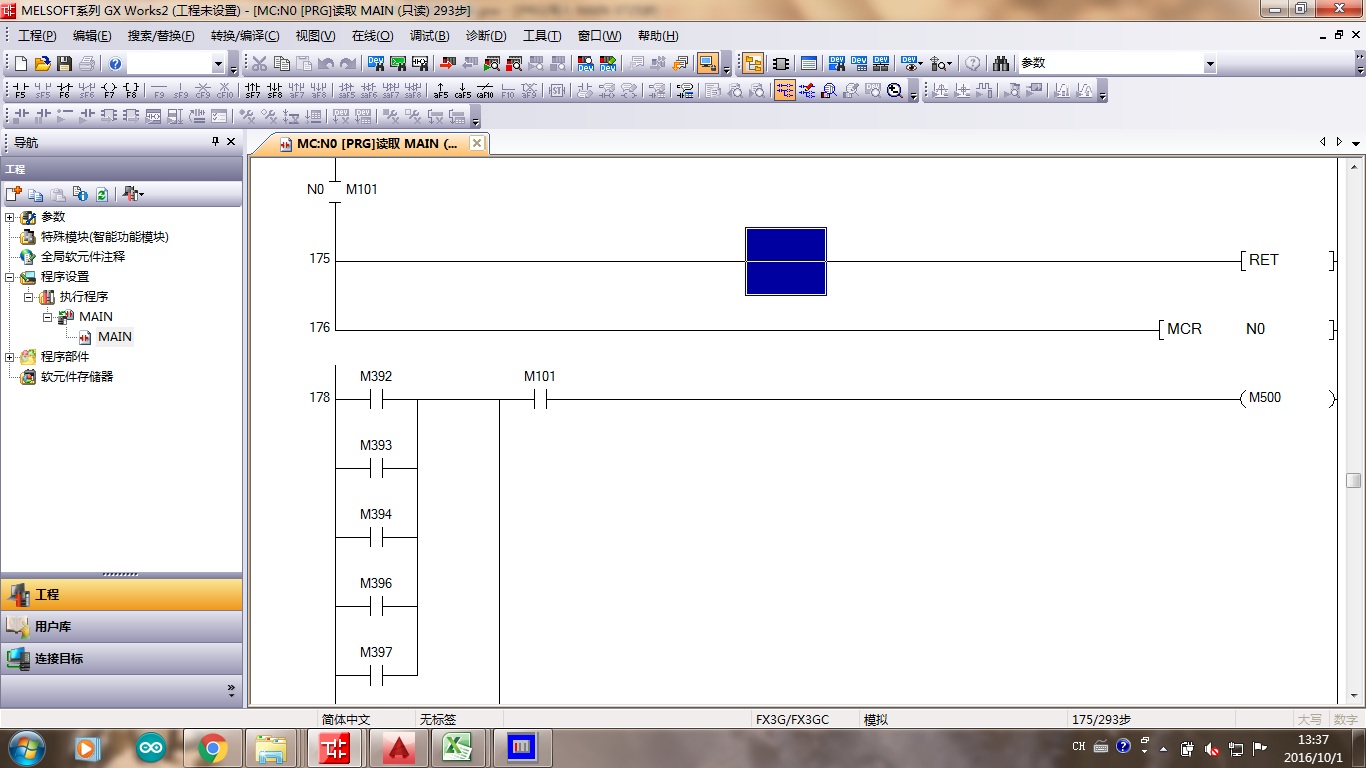Toggle the simulation start/stop button
1366x768 pixels.
click(708, 64)
